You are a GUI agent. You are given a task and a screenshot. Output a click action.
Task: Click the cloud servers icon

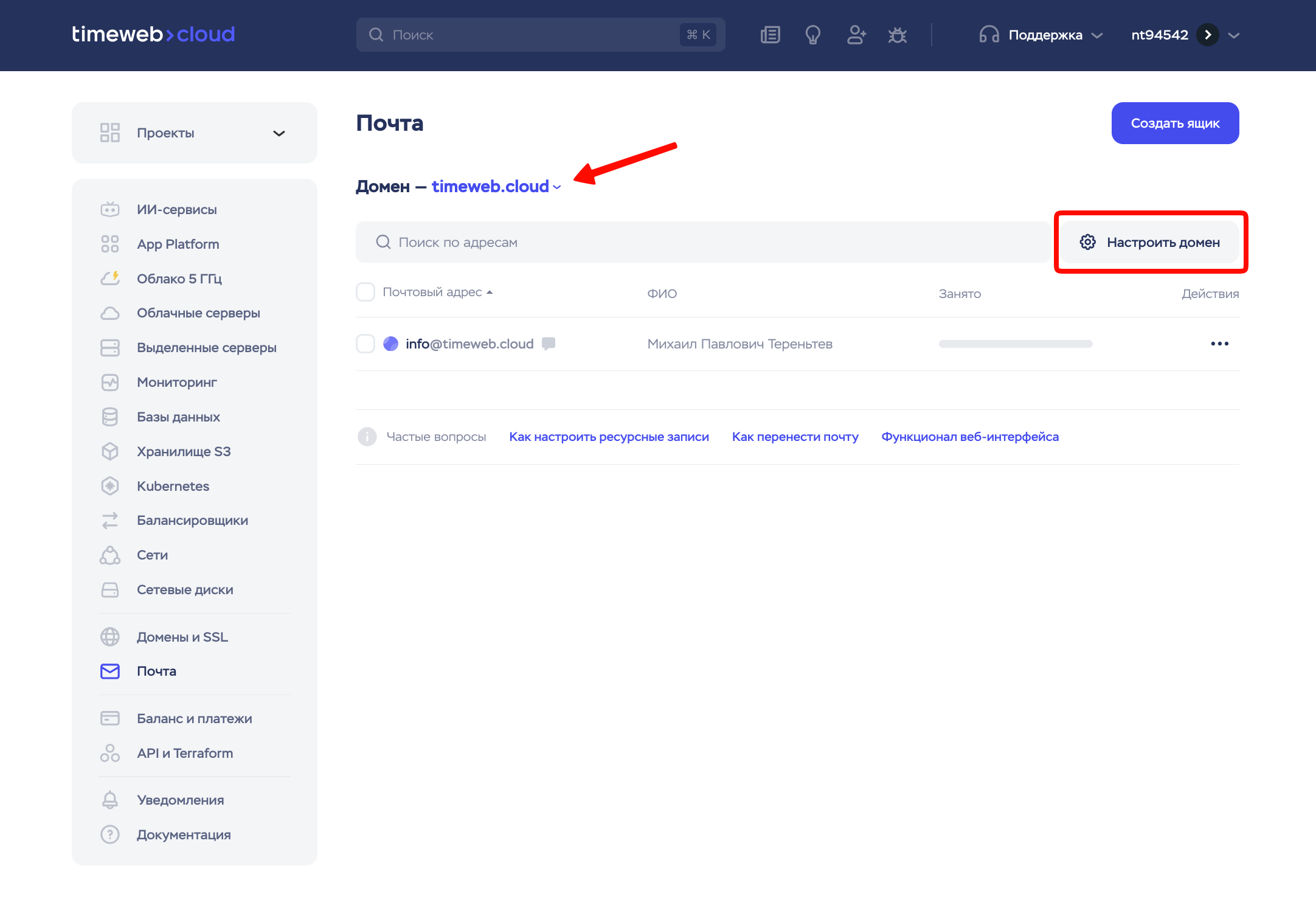click(x=110, y=313)
